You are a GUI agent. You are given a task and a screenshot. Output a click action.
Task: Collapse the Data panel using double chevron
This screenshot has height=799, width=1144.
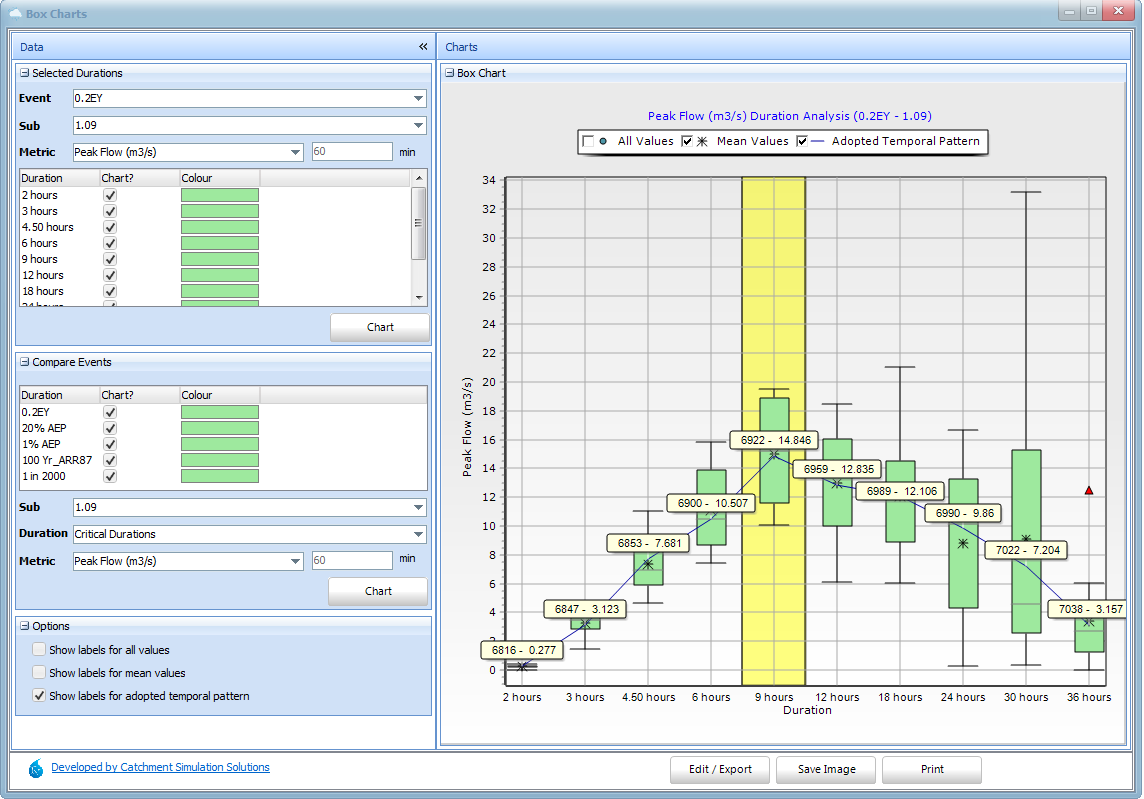(423, 47)
